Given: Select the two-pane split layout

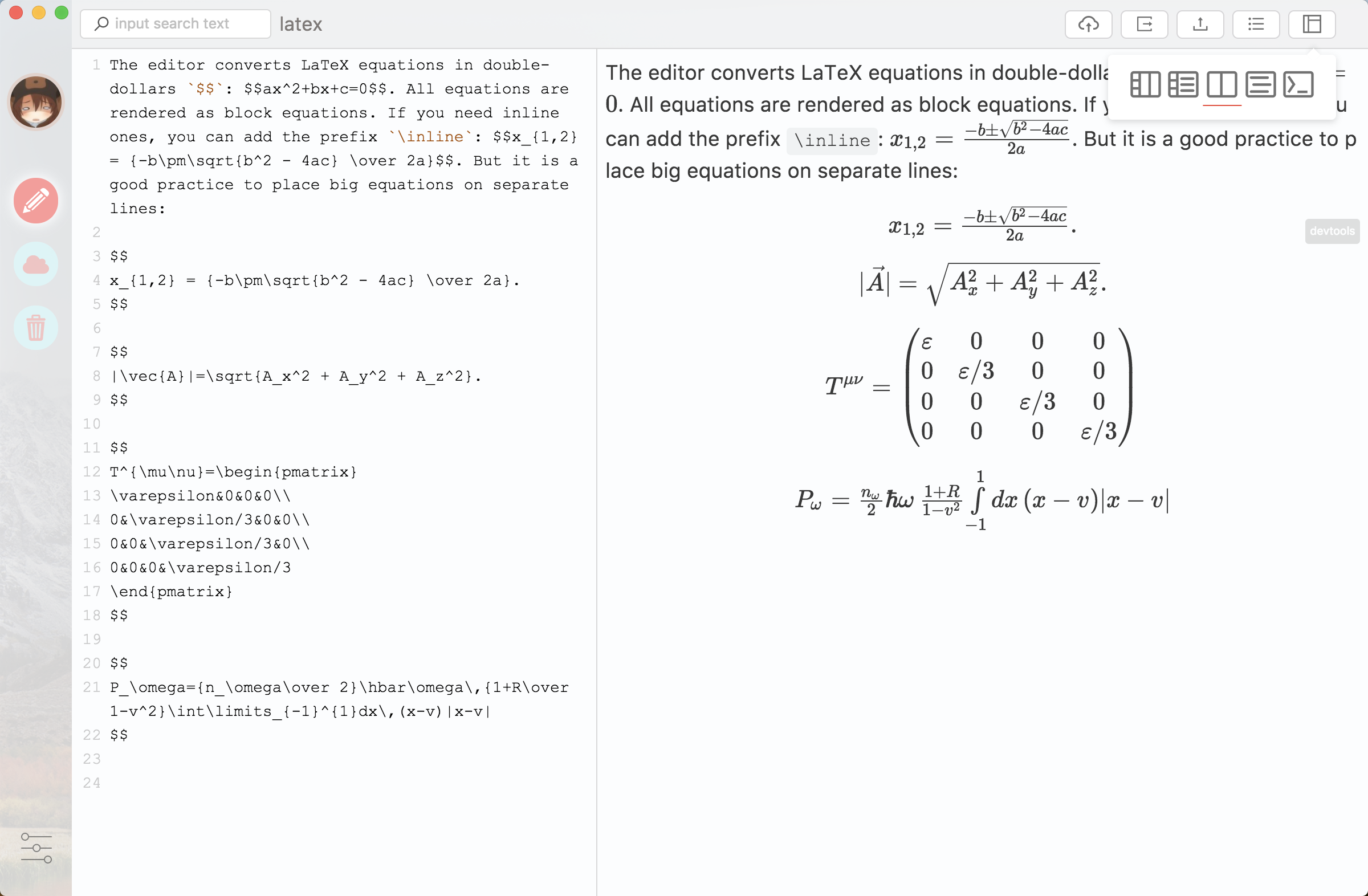Looking at the screenshot, I should 1222,84.
